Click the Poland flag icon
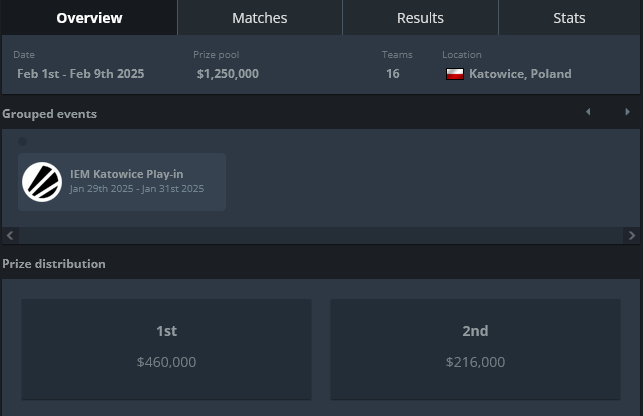 [455, 74]
